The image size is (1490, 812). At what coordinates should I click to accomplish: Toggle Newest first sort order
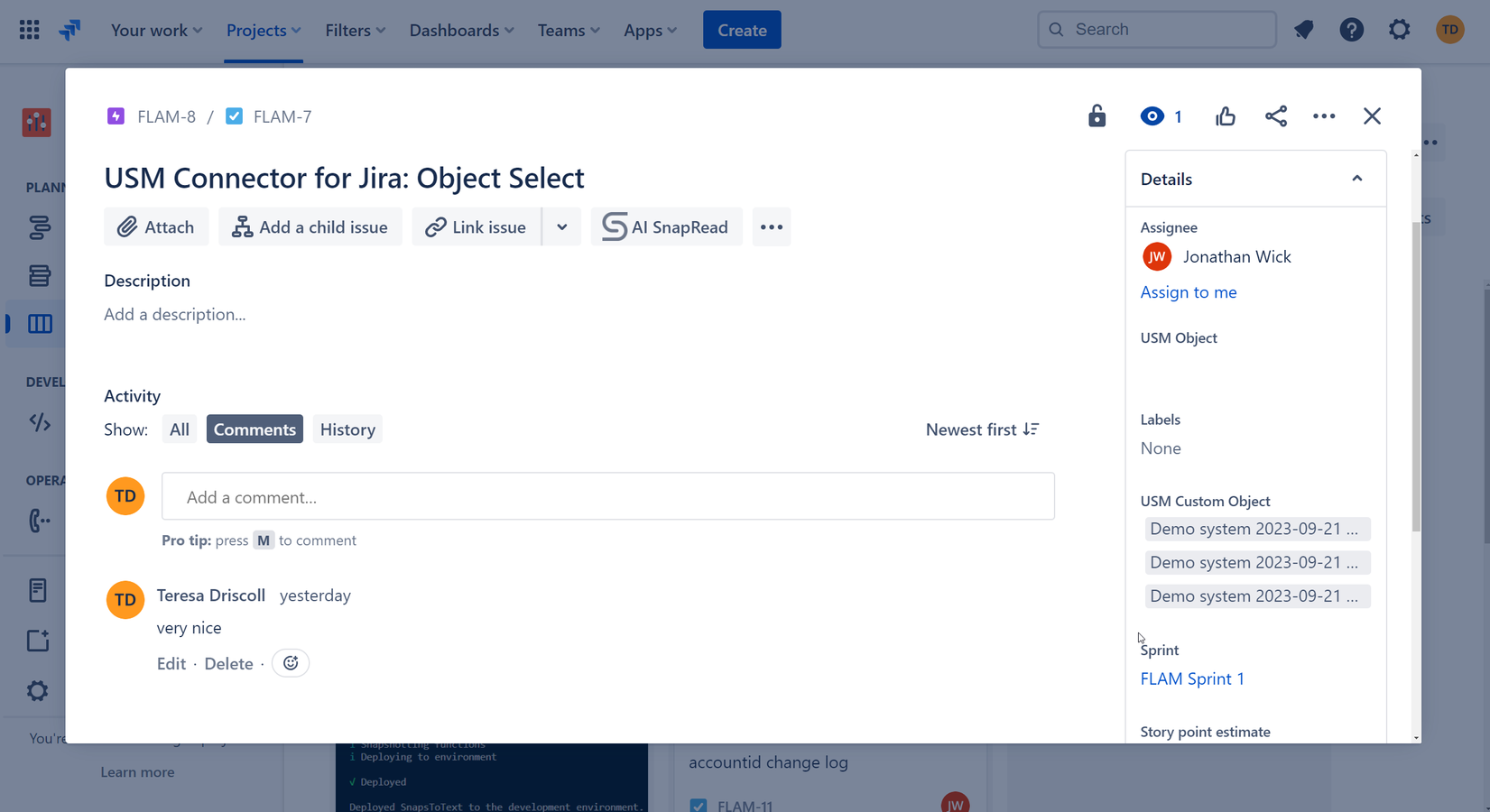tap(982, 429)
